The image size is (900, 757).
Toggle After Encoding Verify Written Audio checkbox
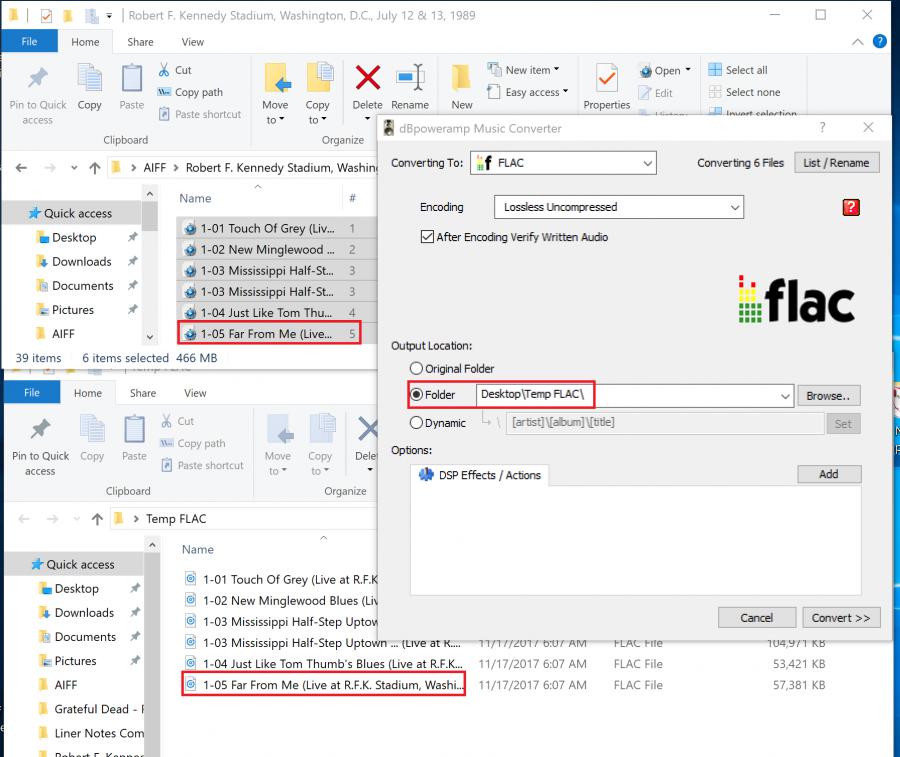click(427, 236)
